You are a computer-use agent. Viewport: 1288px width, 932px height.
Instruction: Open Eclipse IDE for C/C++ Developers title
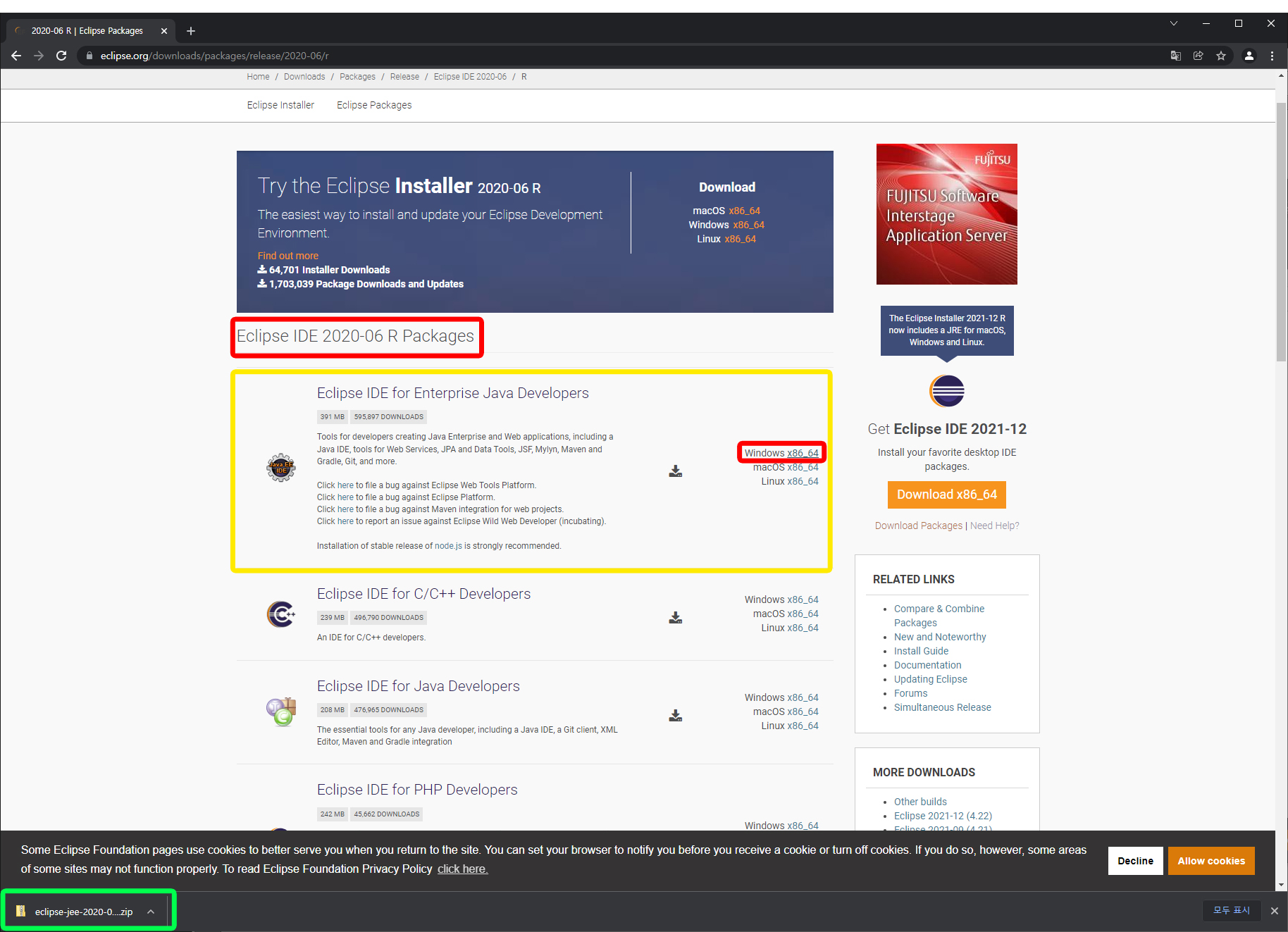423,594
